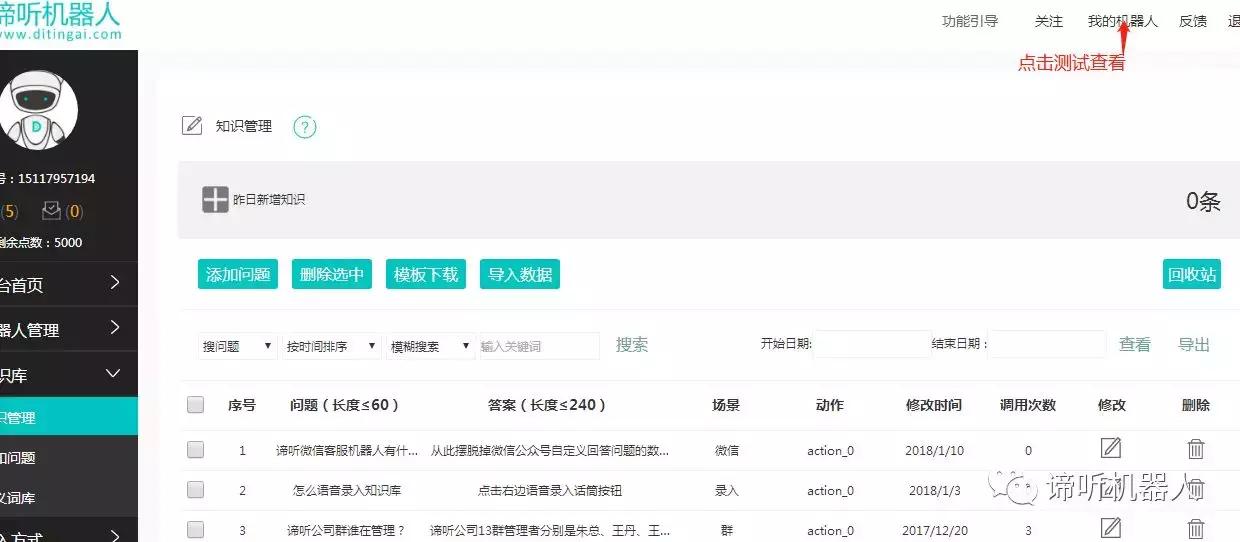The width and height of the screenshot is (1240, 542).
Task: Click the plus icon next to 昨日新增知识
Action: tap(216, 199)
